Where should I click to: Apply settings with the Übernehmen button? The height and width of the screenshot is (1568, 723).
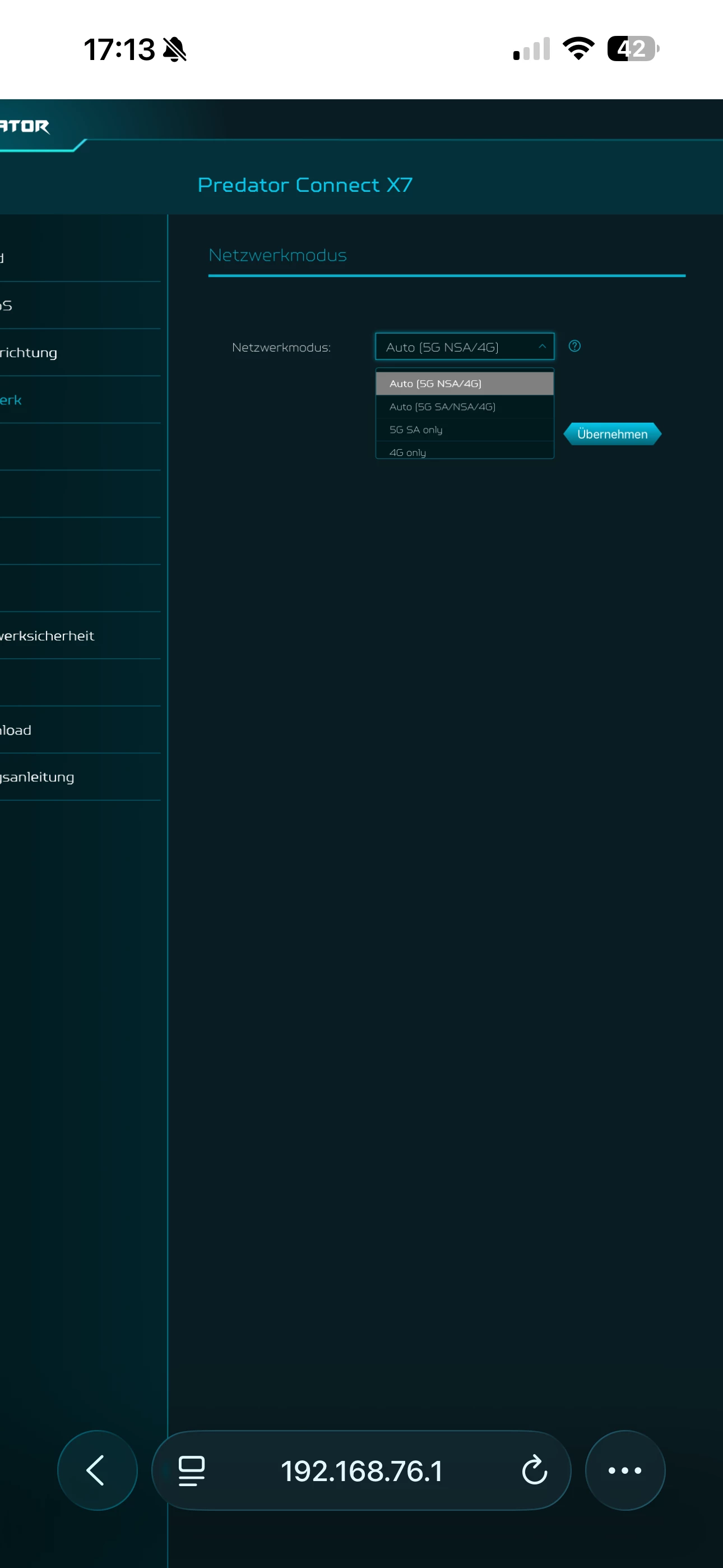tap(612, 434)
